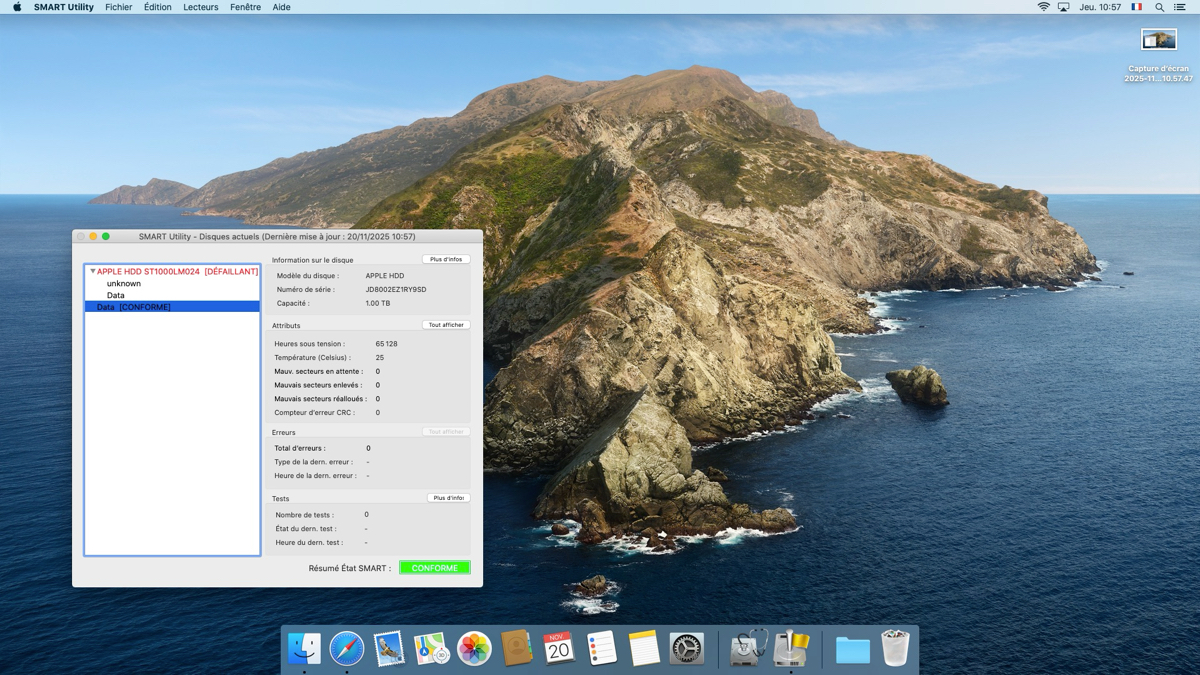Open the Fichier menu
Screen dimensions: 1200x675
tap(118, 7)
